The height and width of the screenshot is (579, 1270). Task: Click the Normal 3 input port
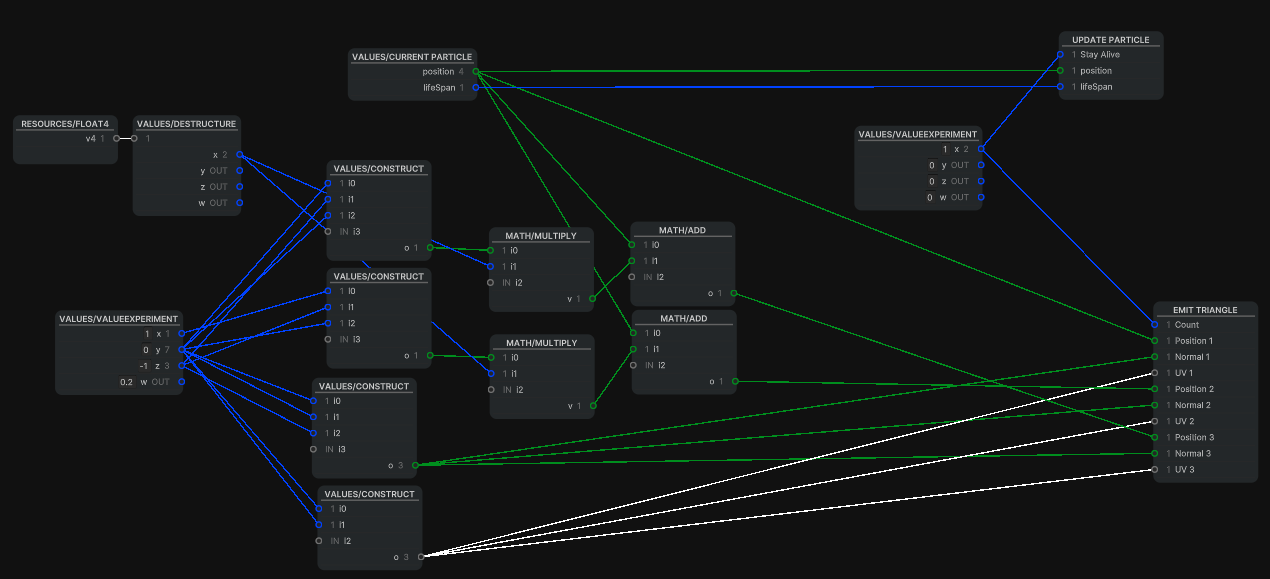(x=1155, y=454)
